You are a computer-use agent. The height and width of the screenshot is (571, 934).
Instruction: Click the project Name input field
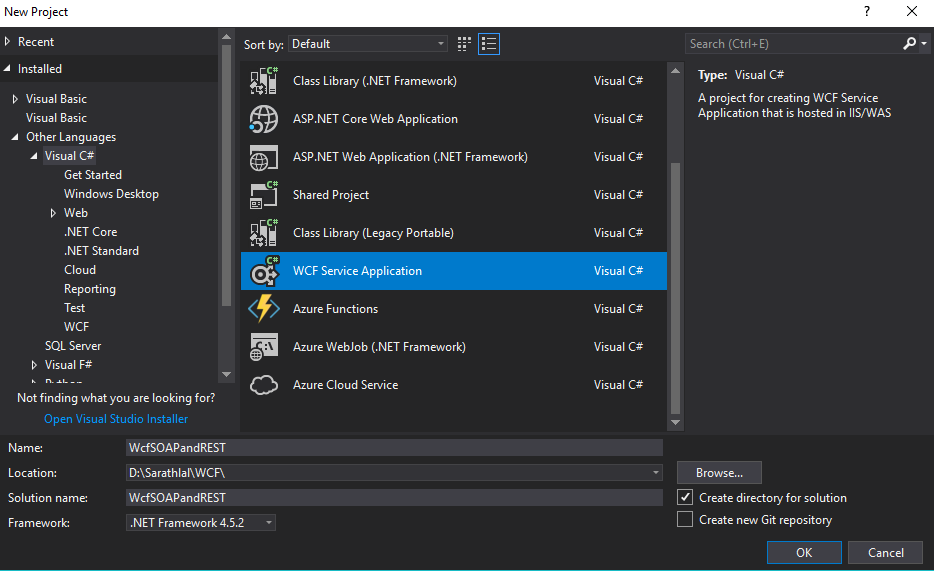(x=394, y=448)
